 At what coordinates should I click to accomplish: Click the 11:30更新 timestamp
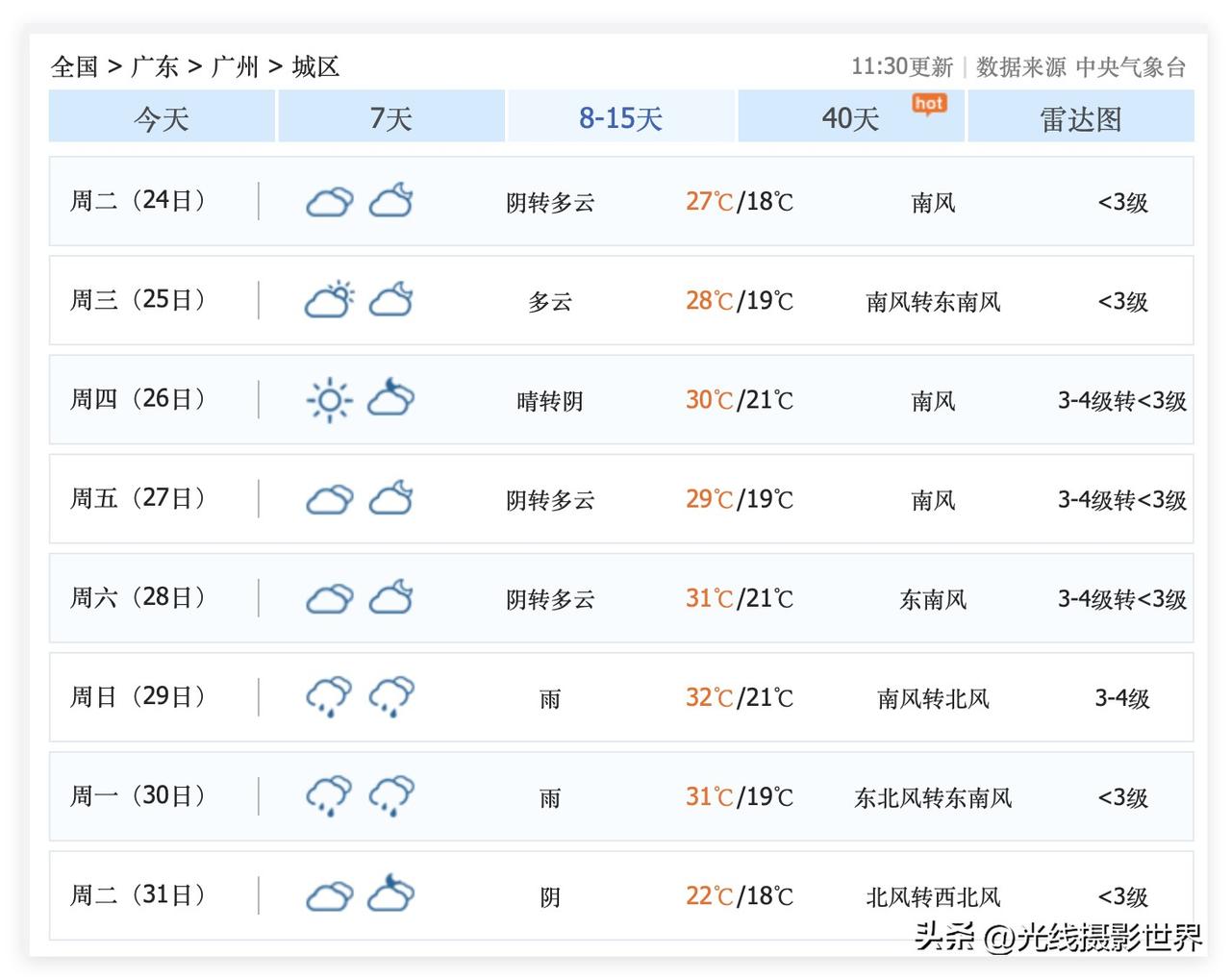click(x=902, y=66)
